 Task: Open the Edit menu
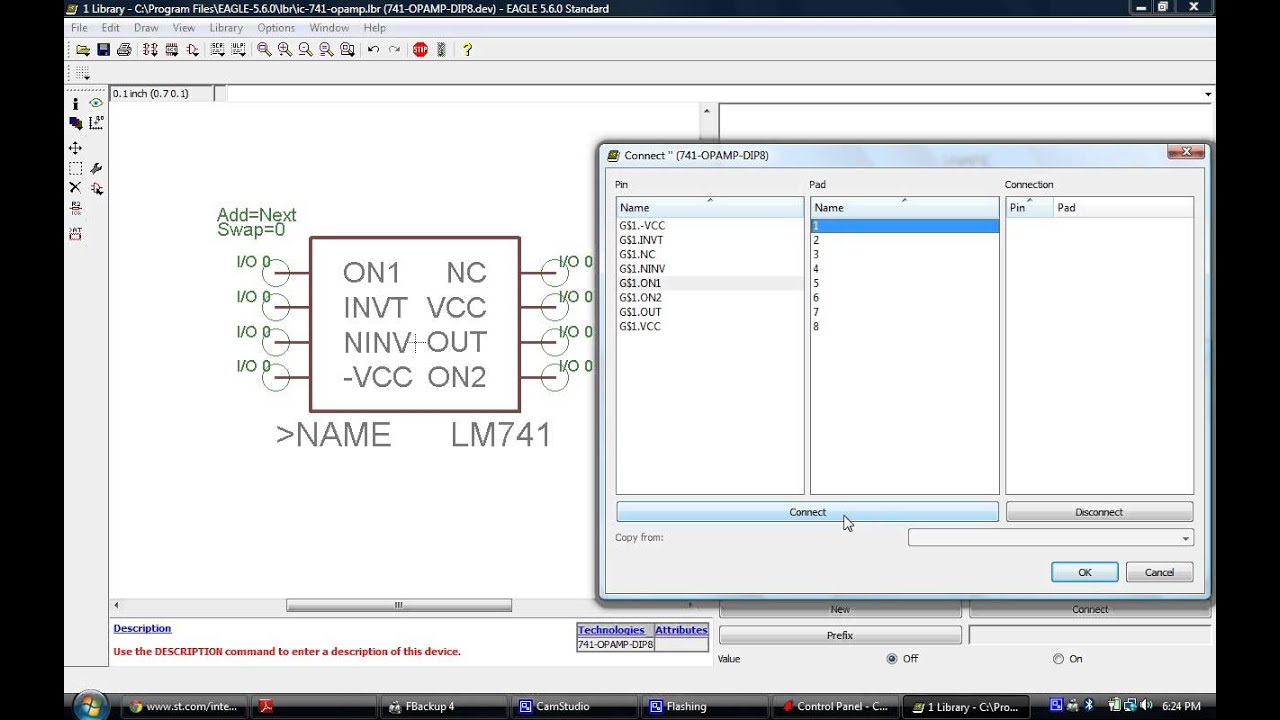[110, 28]
